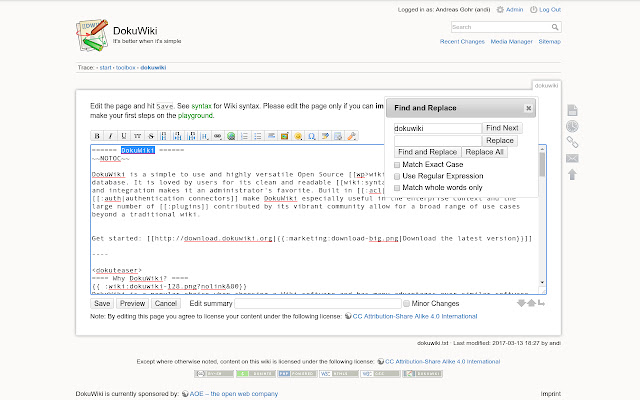Enable Use Regular Expression checkbox

397,176
